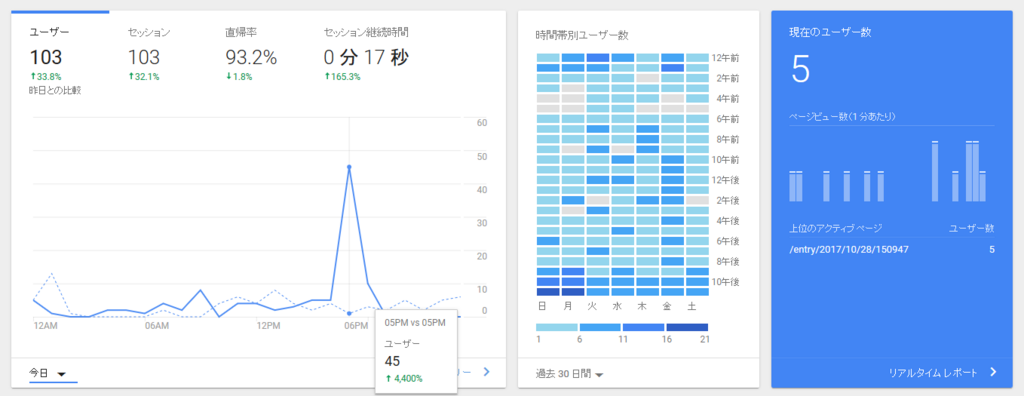Click the 12AM label on chart axis

point(45,325)
